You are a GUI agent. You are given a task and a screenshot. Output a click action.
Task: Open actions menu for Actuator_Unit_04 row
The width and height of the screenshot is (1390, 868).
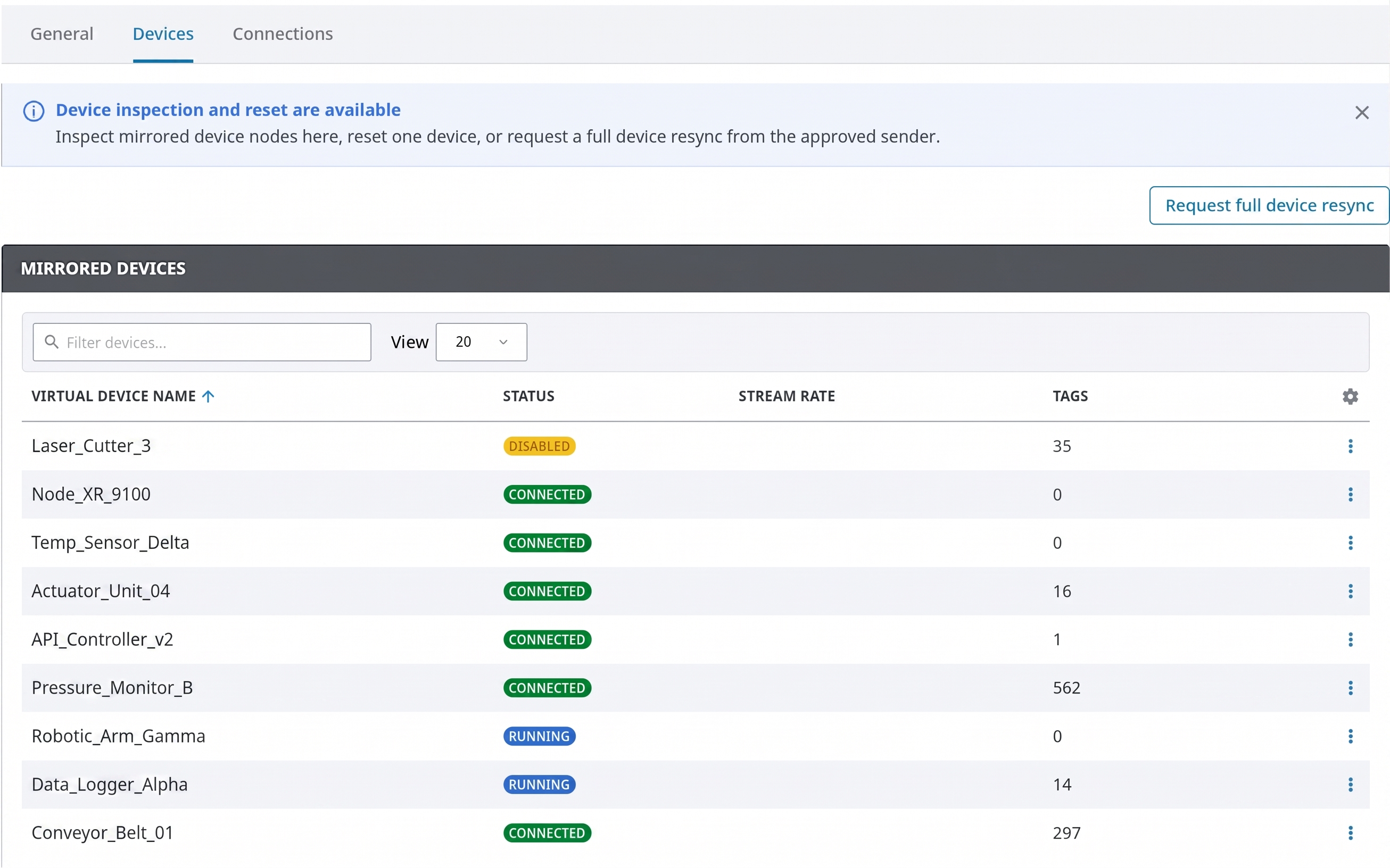1350,591
